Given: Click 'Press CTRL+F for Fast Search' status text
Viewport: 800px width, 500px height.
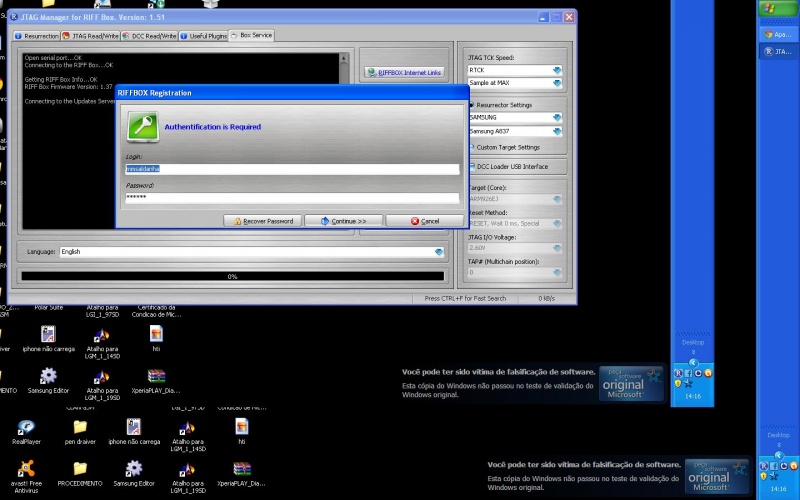Looking at the screenshot, I should tap(465, 298).
